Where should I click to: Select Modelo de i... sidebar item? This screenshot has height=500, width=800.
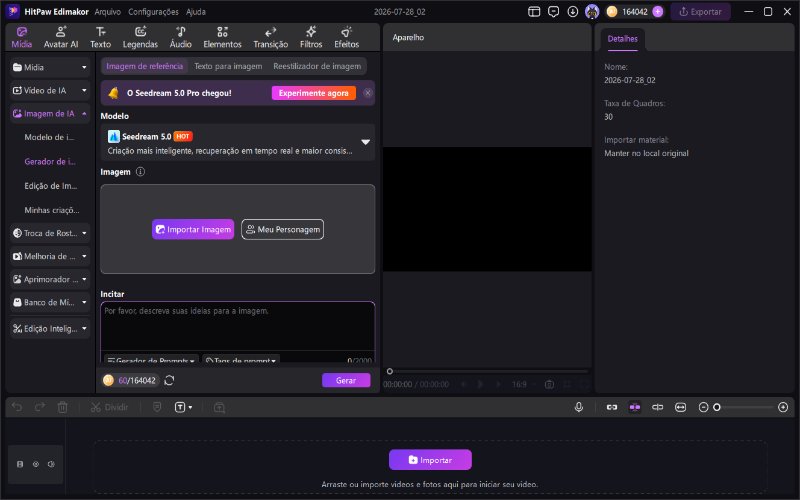click(50, 137)
